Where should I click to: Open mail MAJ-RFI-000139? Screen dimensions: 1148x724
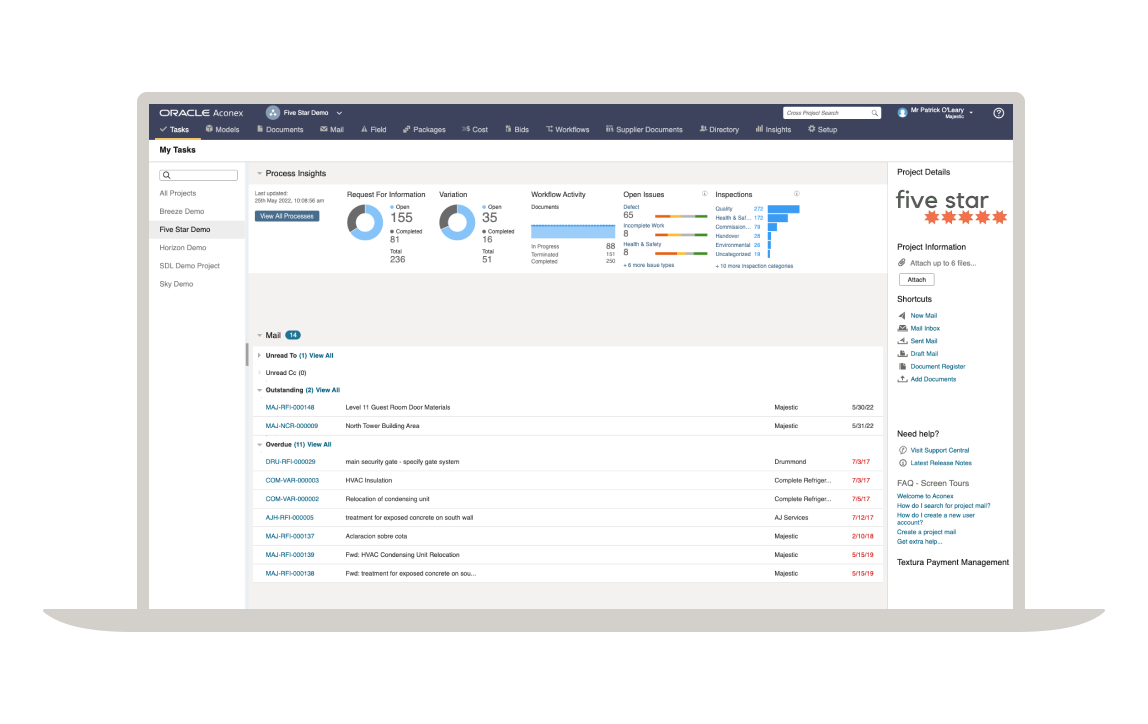click(x=290, y=555)
